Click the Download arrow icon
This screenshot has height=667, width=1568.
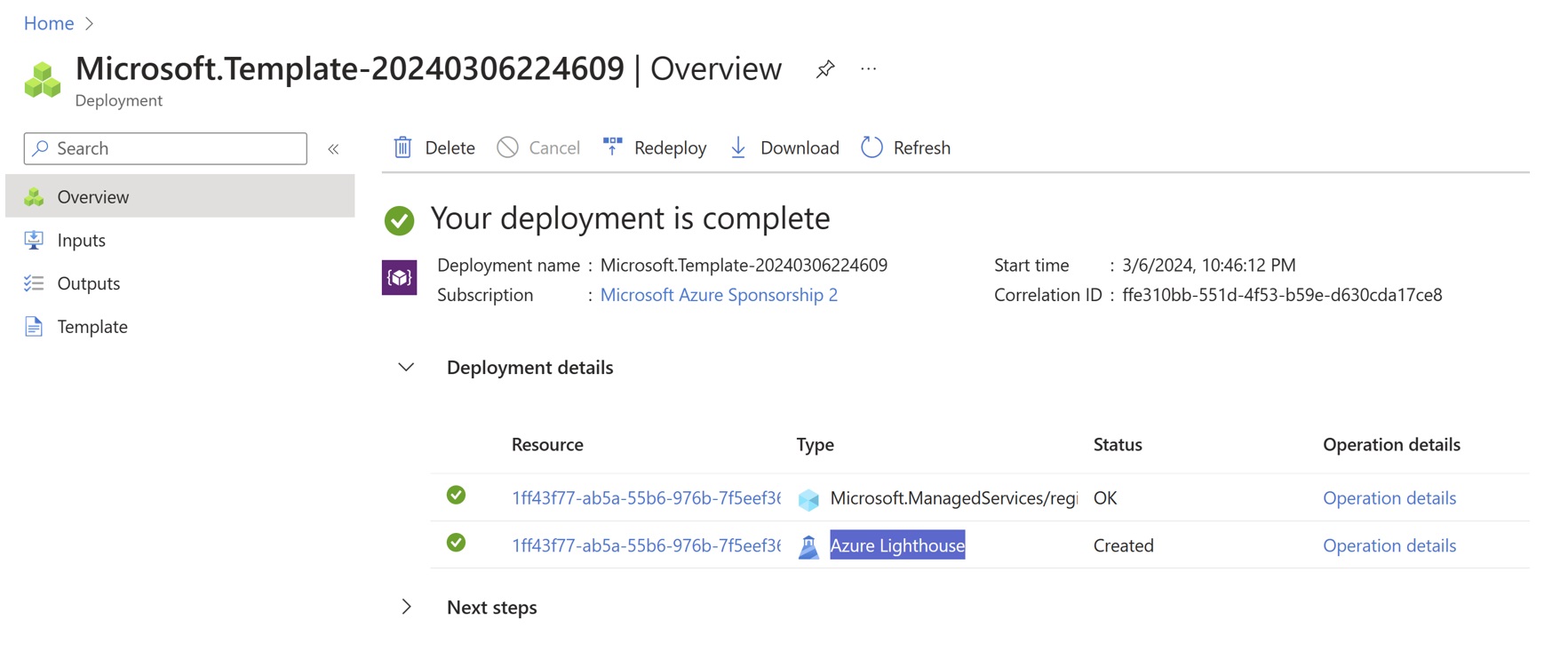coord(738,147)
